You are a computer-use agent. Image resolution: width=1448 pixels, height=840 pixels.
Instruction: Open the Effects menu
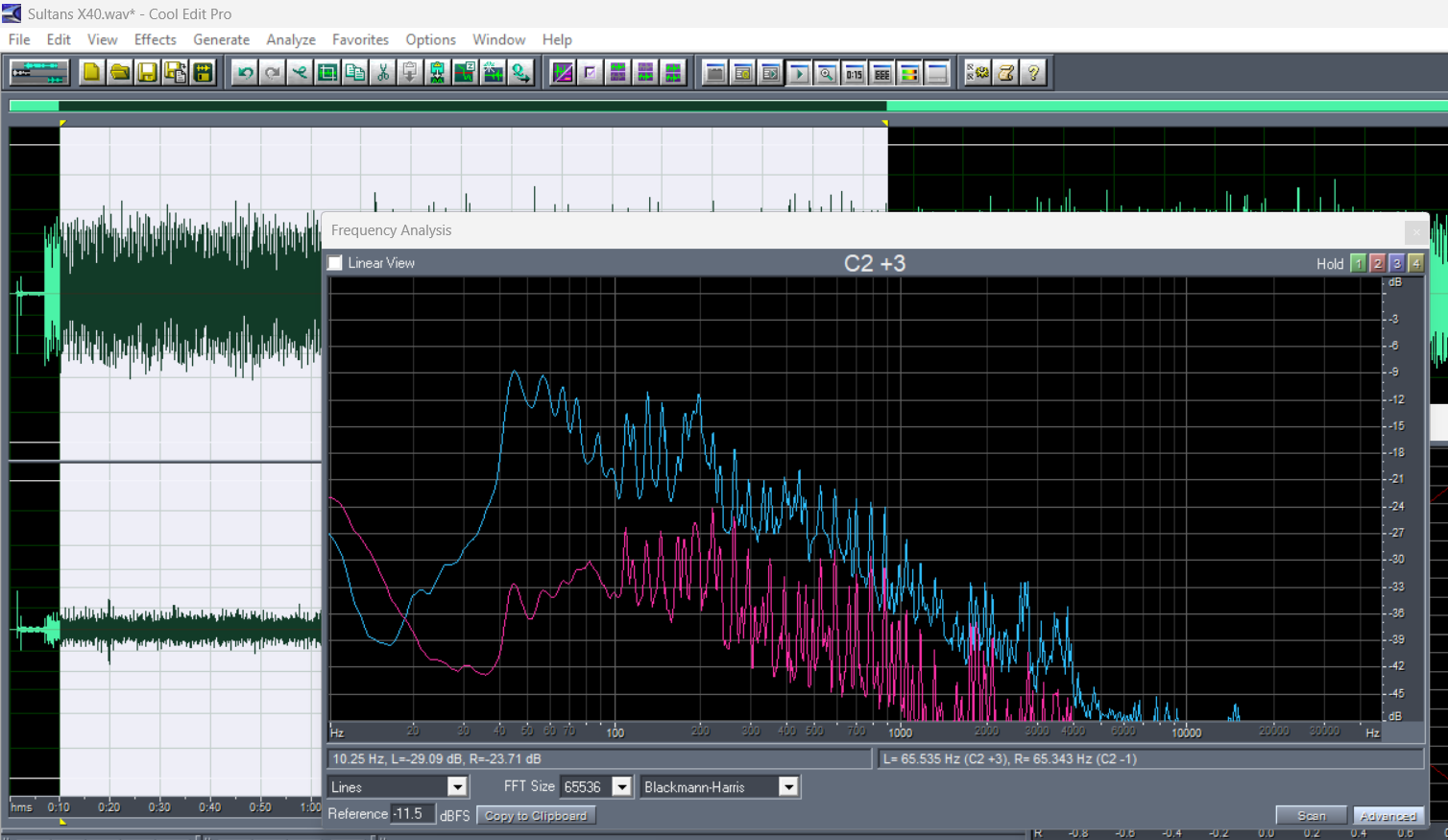tap(155, 39)
